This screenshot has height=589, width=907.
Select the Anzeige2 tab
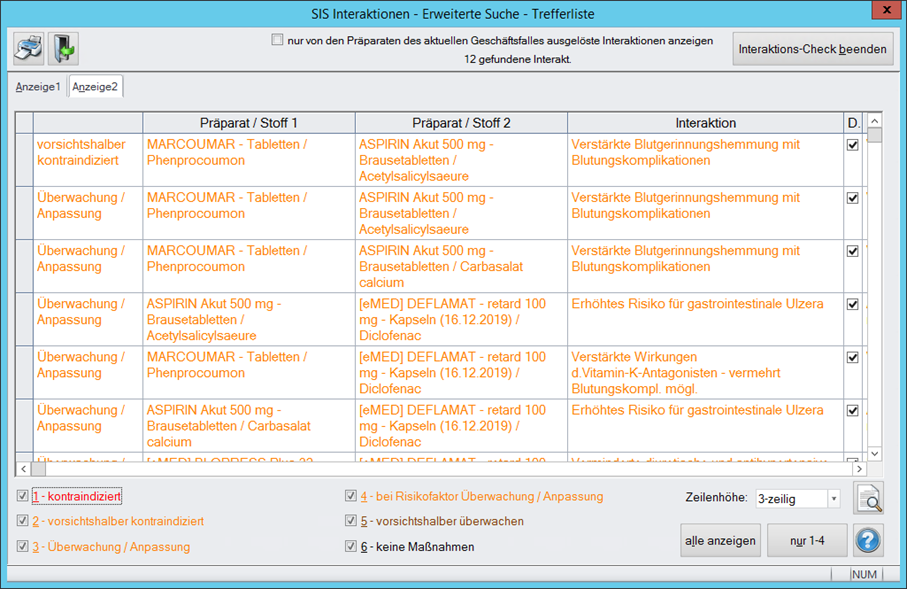coord(96,87)
